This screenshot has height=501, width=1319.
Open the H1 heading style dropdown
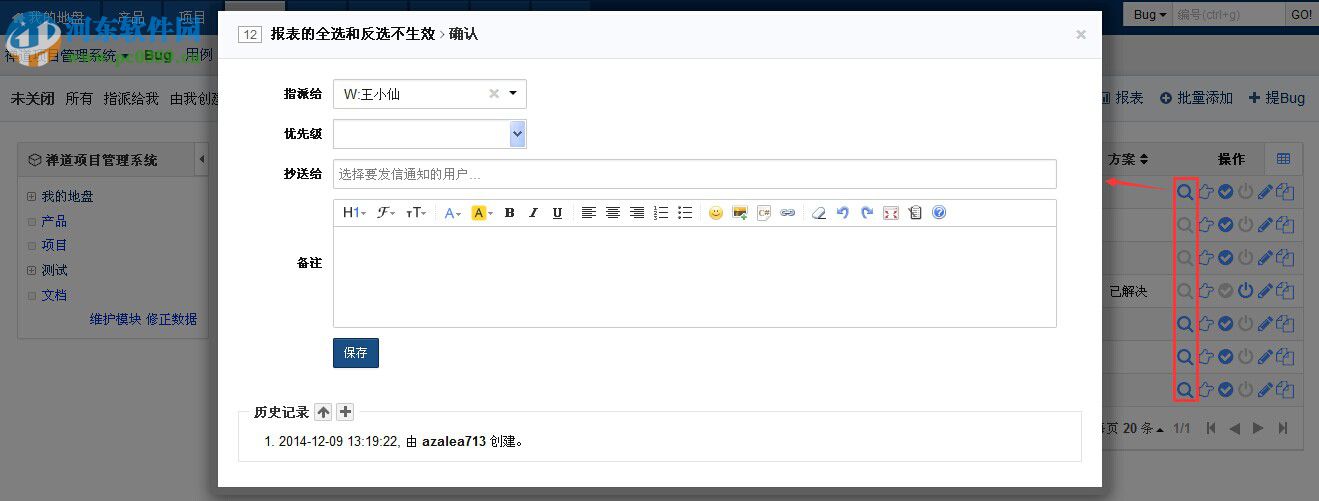tap(354, 213)
